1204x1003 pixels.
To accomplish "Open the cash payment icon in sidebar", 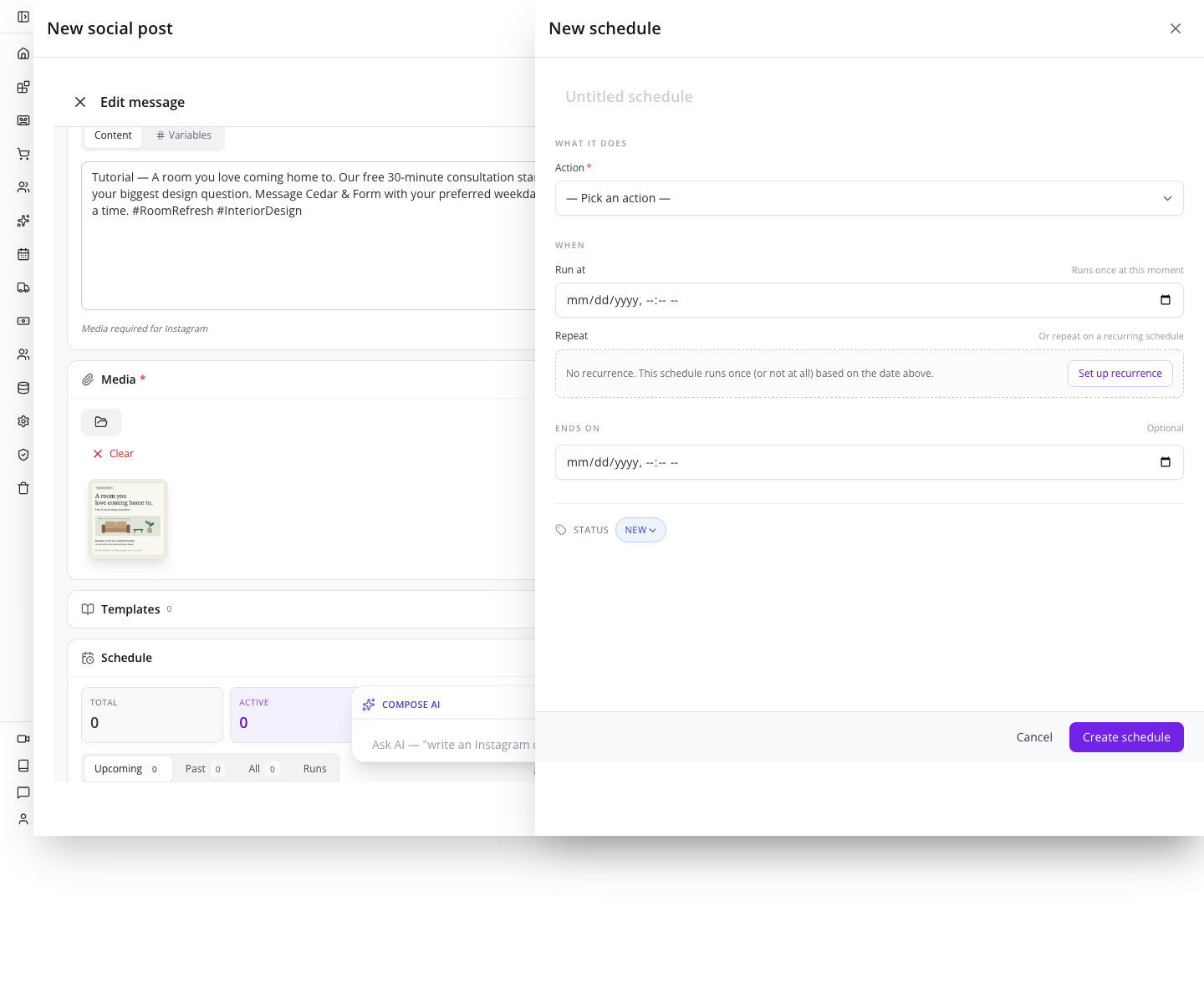I will [23, 321].
